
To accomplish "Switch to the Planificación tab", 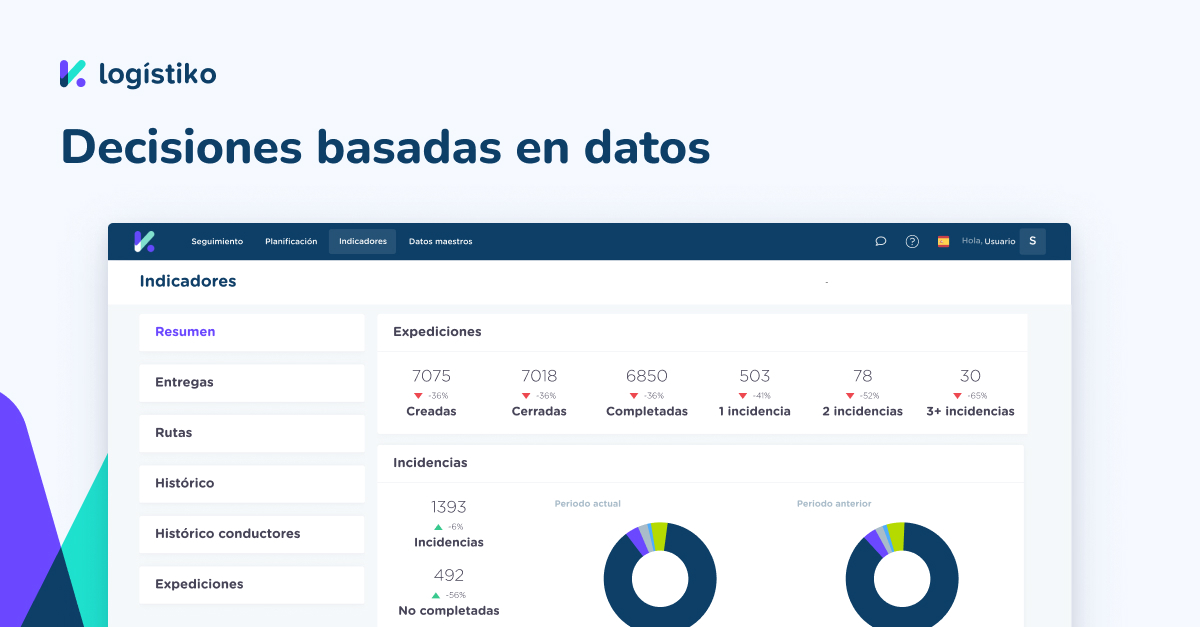I will click(x=291, y=241).
